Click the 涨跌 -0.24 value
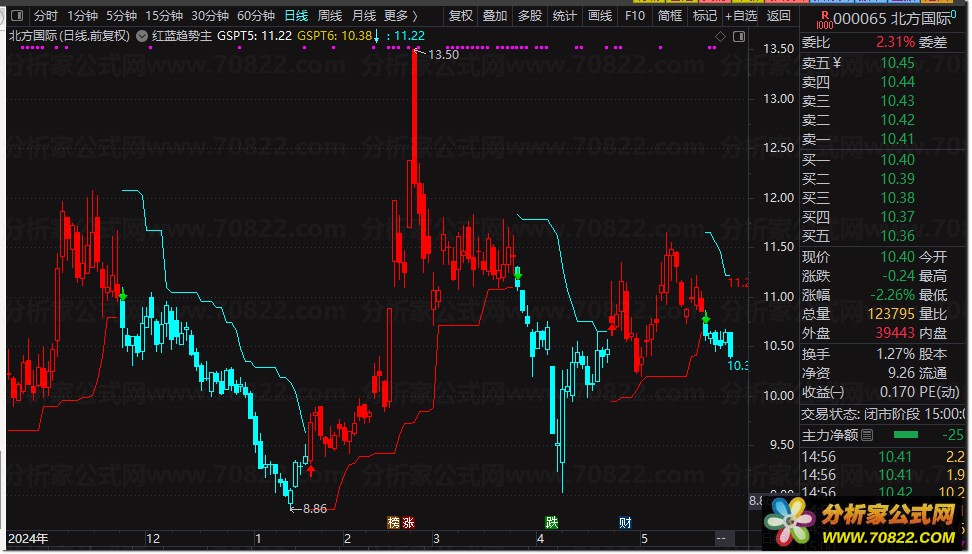Image resolution: width=972 pixels, height=554 pixels. pos(898,276)
